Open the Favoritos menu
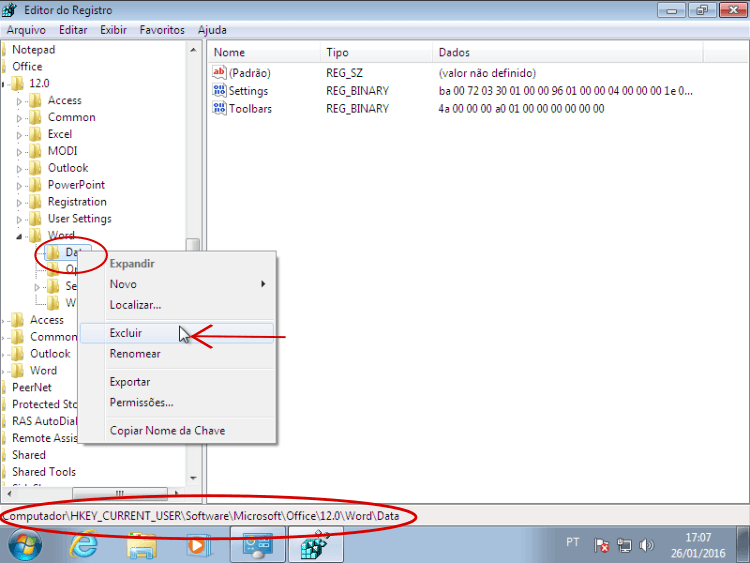This screenshot has width=750, height=563. pyautogui.click(x=162, y=30)
